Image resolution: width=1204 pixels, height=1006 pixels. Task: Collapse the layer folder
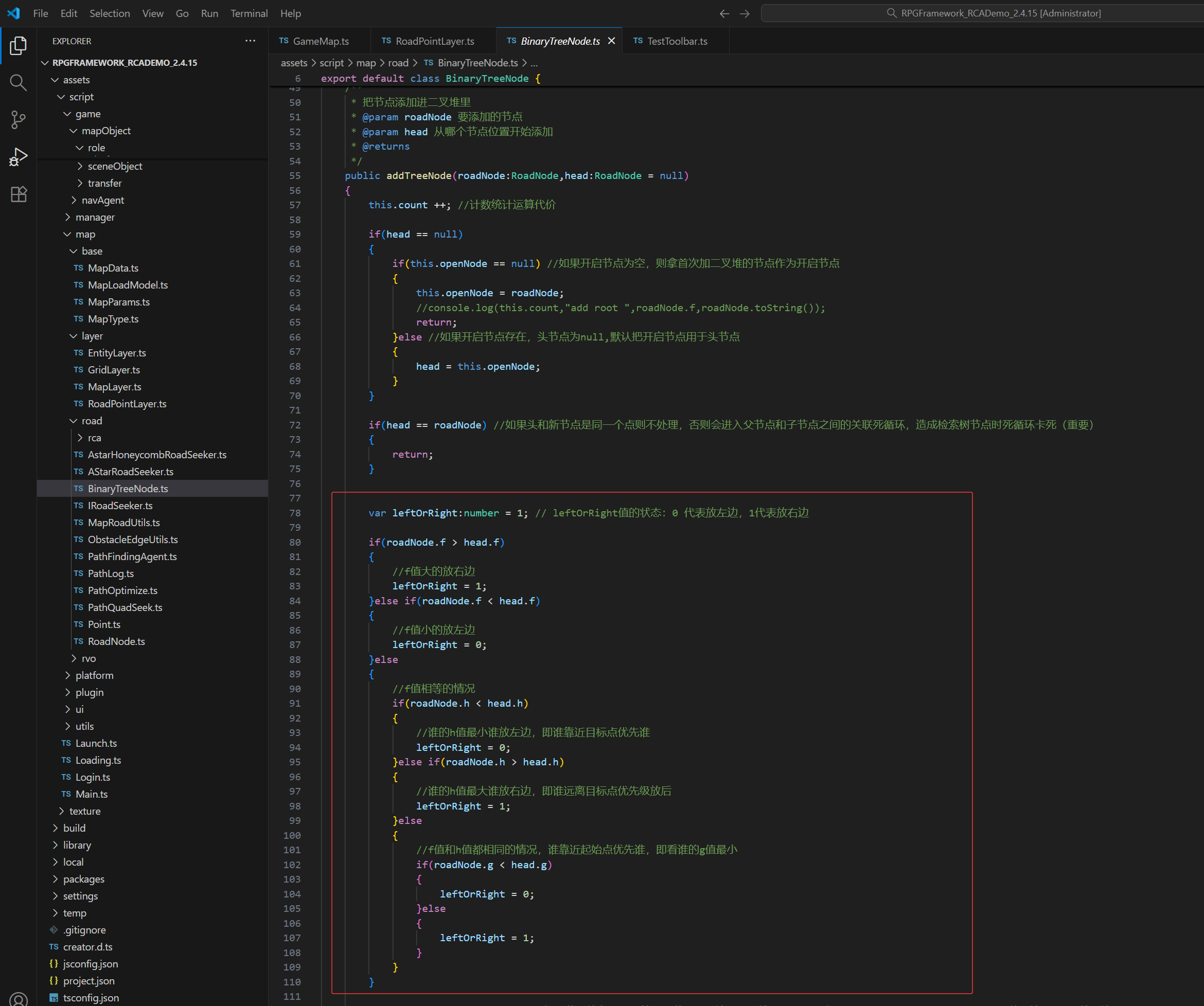point(92,336)
